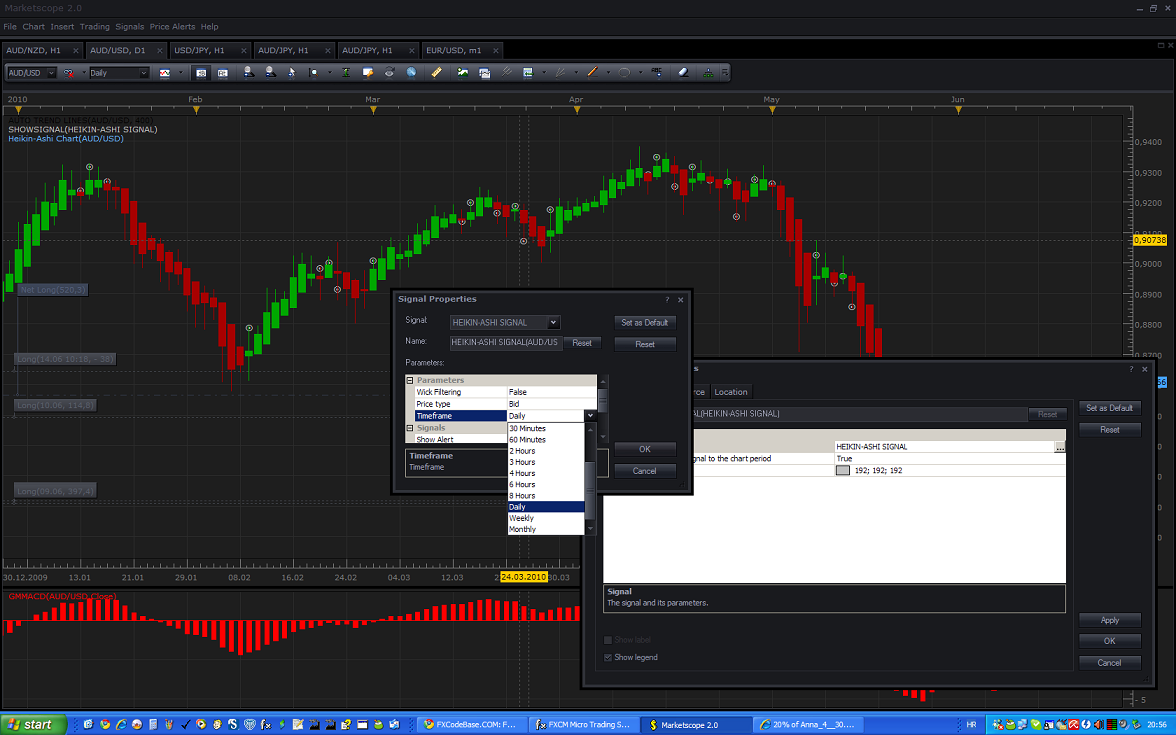
Task: Click the question mark in Signal Properties dialog
Action: pos(667,299)
